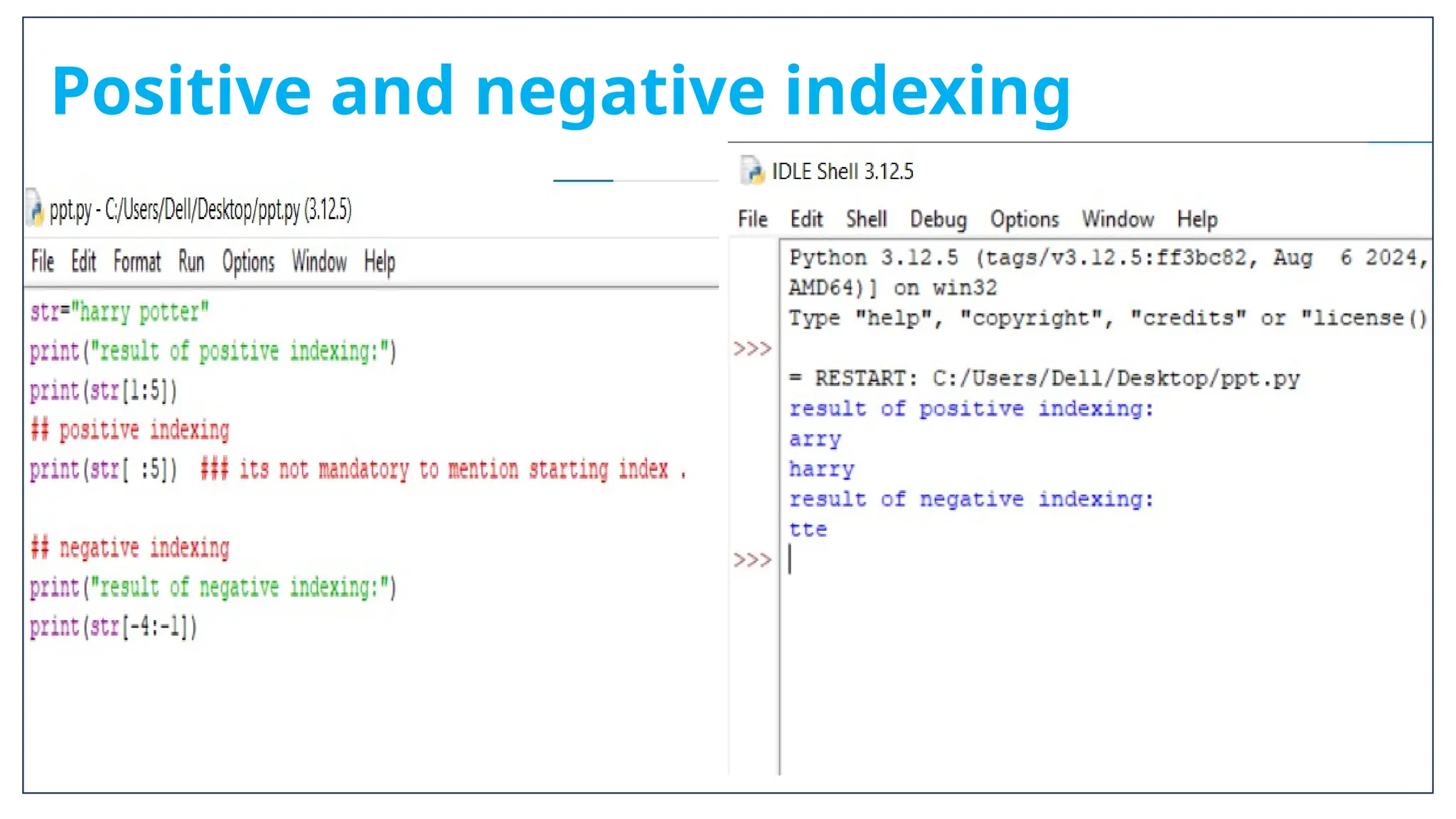Click the AMD64 on win32 shell line
Screen dimensions: 1456x819
click(x=893, y=287)
